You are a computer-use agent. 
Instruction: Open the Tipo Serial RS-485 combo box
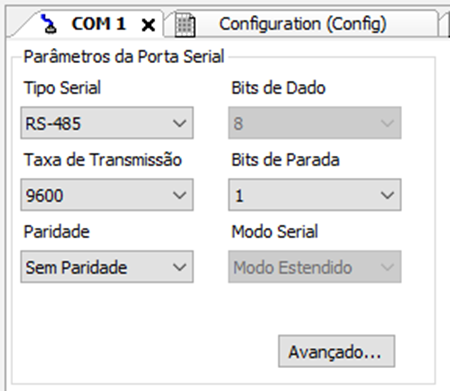click(x=107, y=123)
